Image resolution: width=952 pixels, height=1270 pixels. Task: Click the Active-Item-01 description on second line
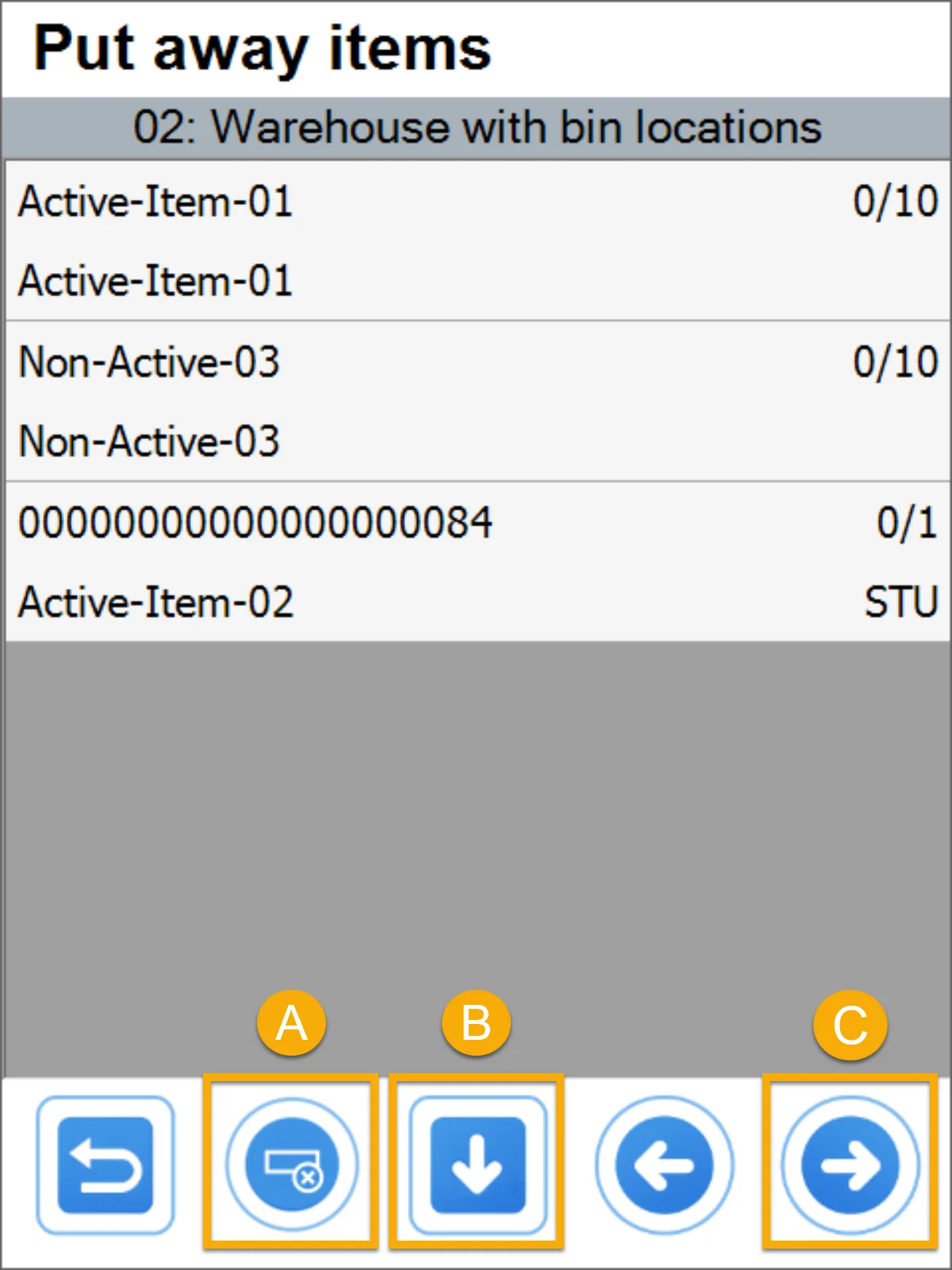155,281
